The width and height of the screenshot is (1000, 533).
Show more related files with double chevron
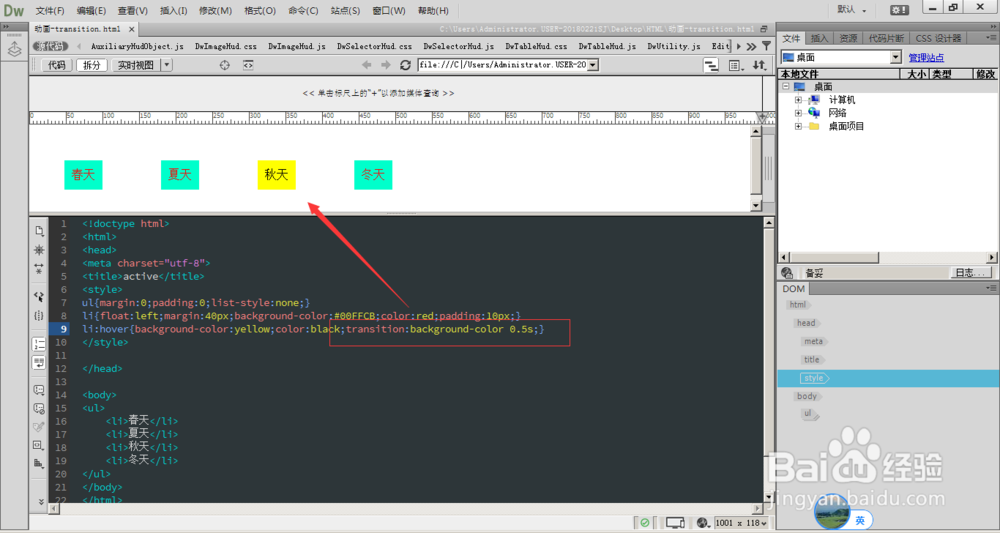tap(751, 47)
